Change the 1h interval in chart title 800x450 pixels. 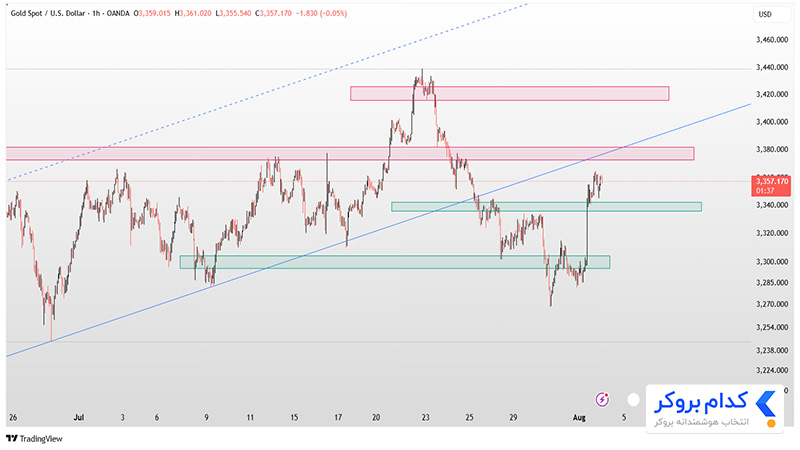[x=96, y=13]
